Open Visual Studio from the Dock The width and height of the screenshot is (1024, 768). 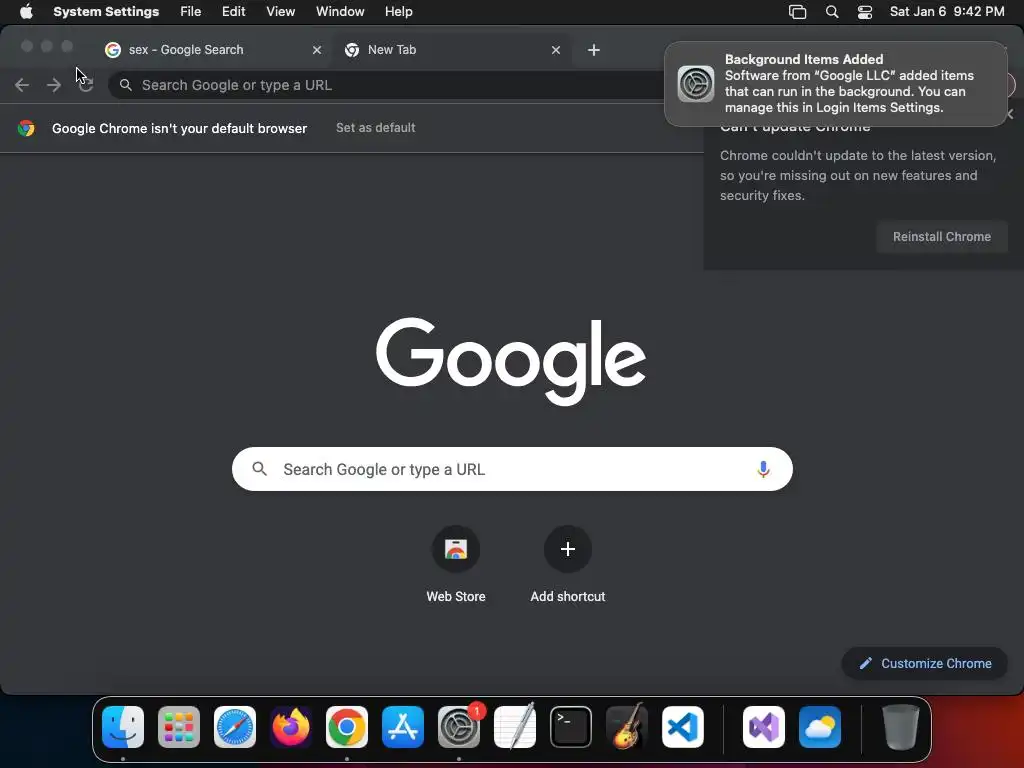point(764,727)
